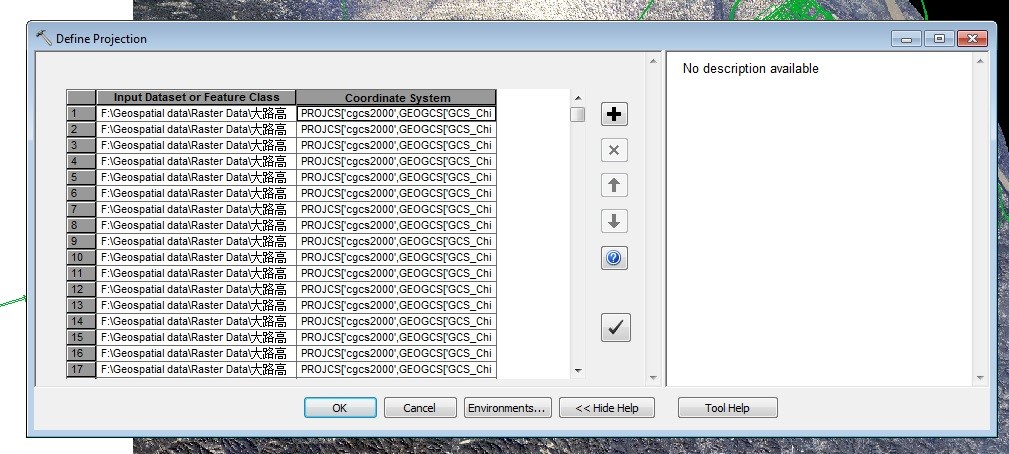Open batch help via question mark icon
This screenshot has width=1009, height=454.
pyautogui.click(x=614, y=258)
